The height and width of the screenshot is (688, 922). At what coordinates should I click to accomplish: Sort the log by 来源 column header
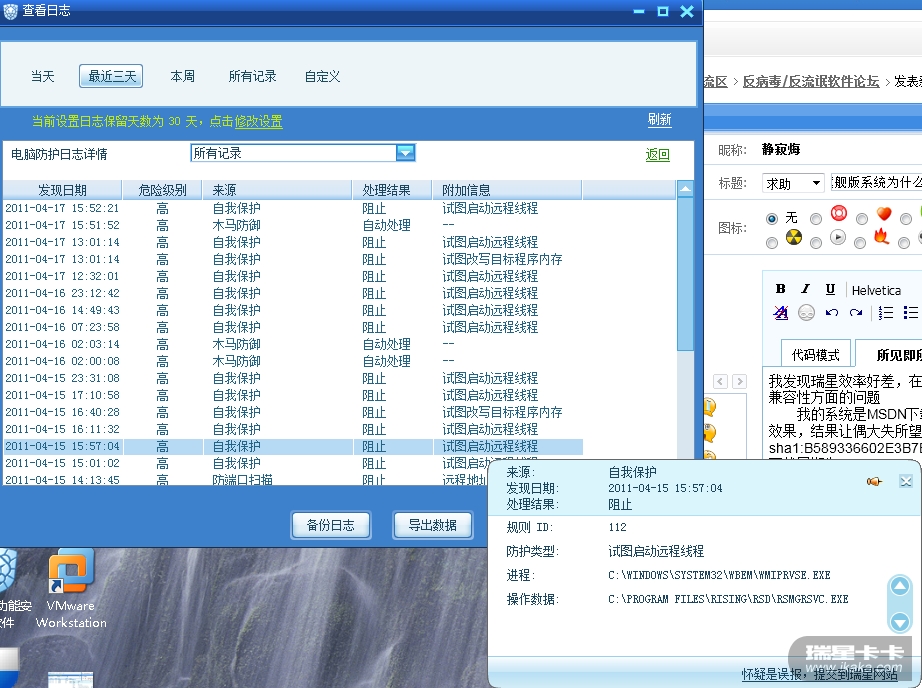pyautogui.click(x=278, y=190)
